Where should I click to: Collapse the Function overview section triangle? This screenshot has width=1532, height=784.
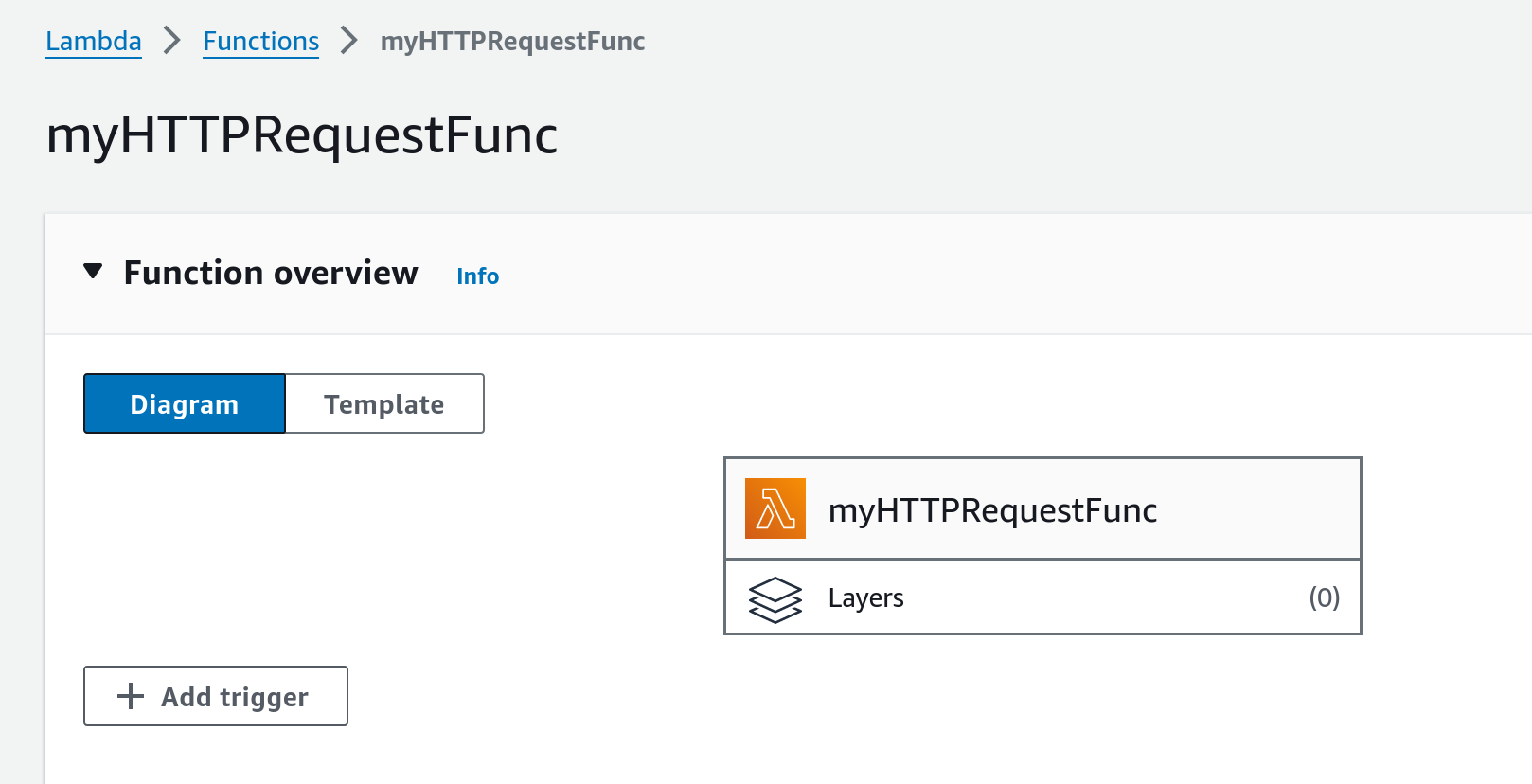[x=93, y=272]
